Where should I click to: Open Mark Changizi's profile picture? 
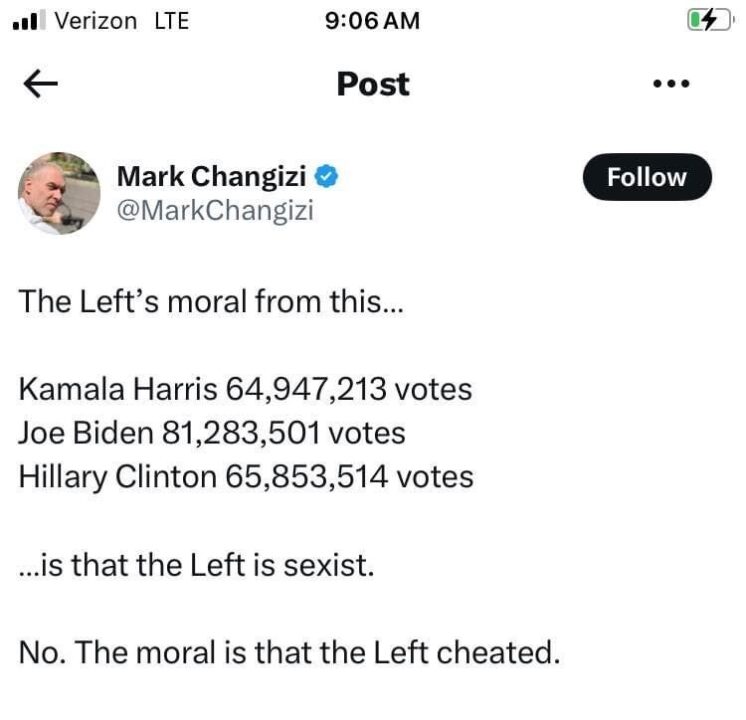59,193
